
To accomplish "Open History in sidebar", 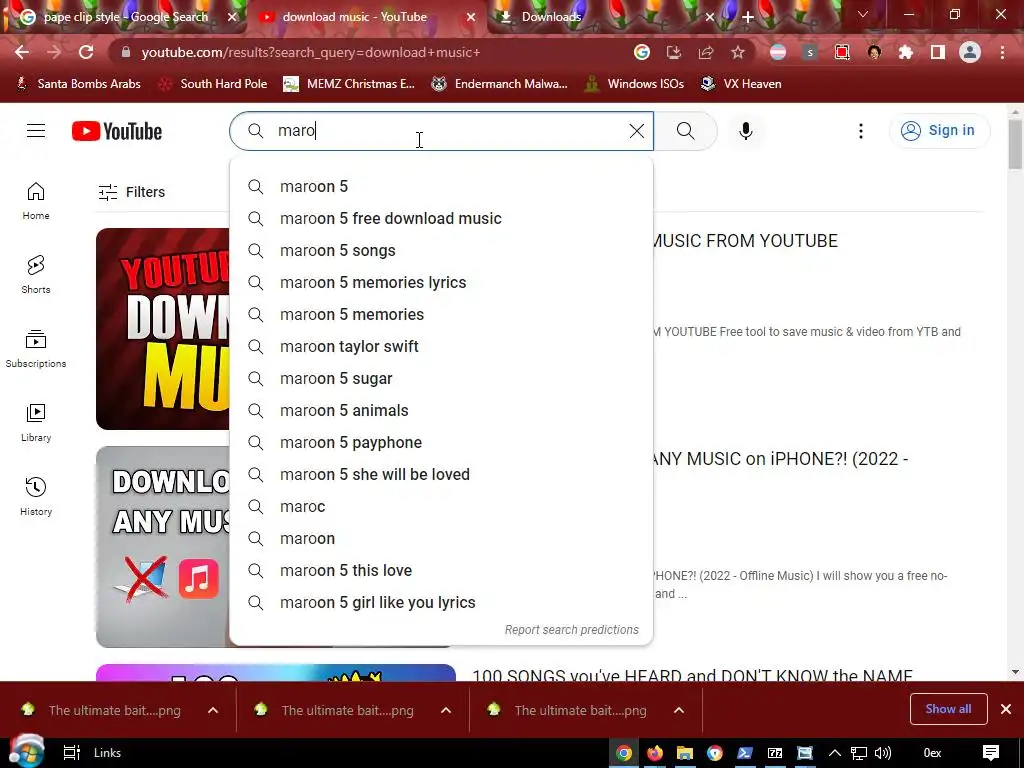I will [36, 497].
